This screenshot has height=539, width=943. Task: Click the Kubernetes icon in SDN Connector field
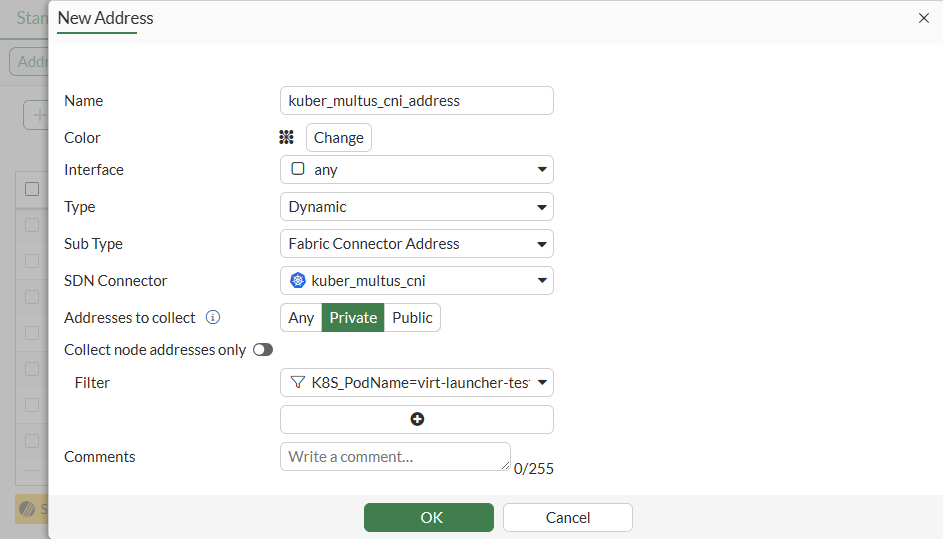coord(298,280)
